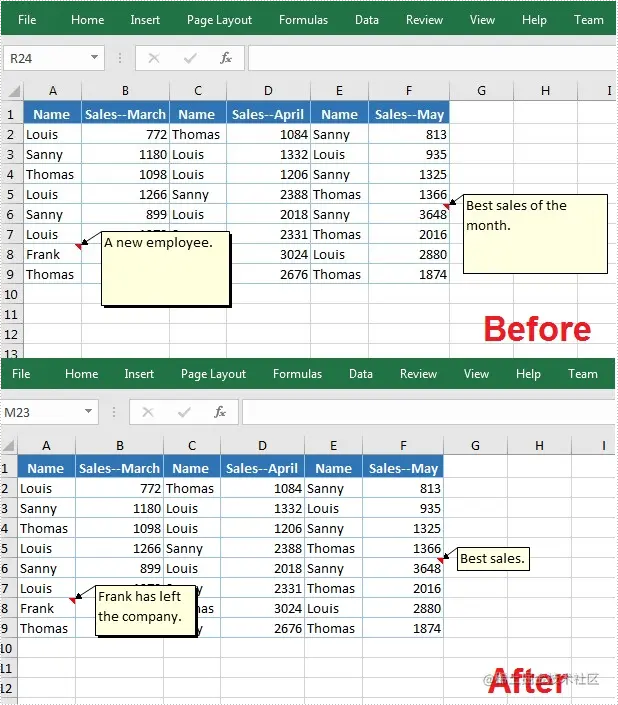618x705 pixels.
Task: Click the formula input field in the After window
Action: tap(429, 412)
